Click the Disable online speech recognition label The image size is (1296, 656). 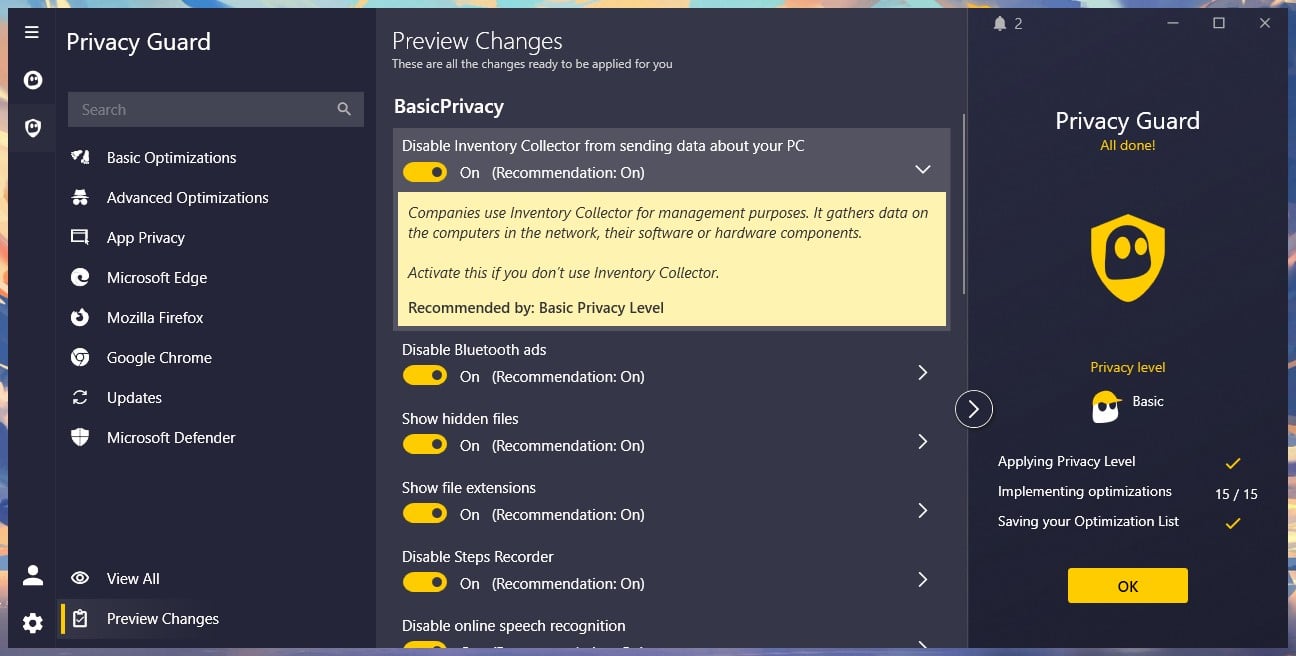514,625
